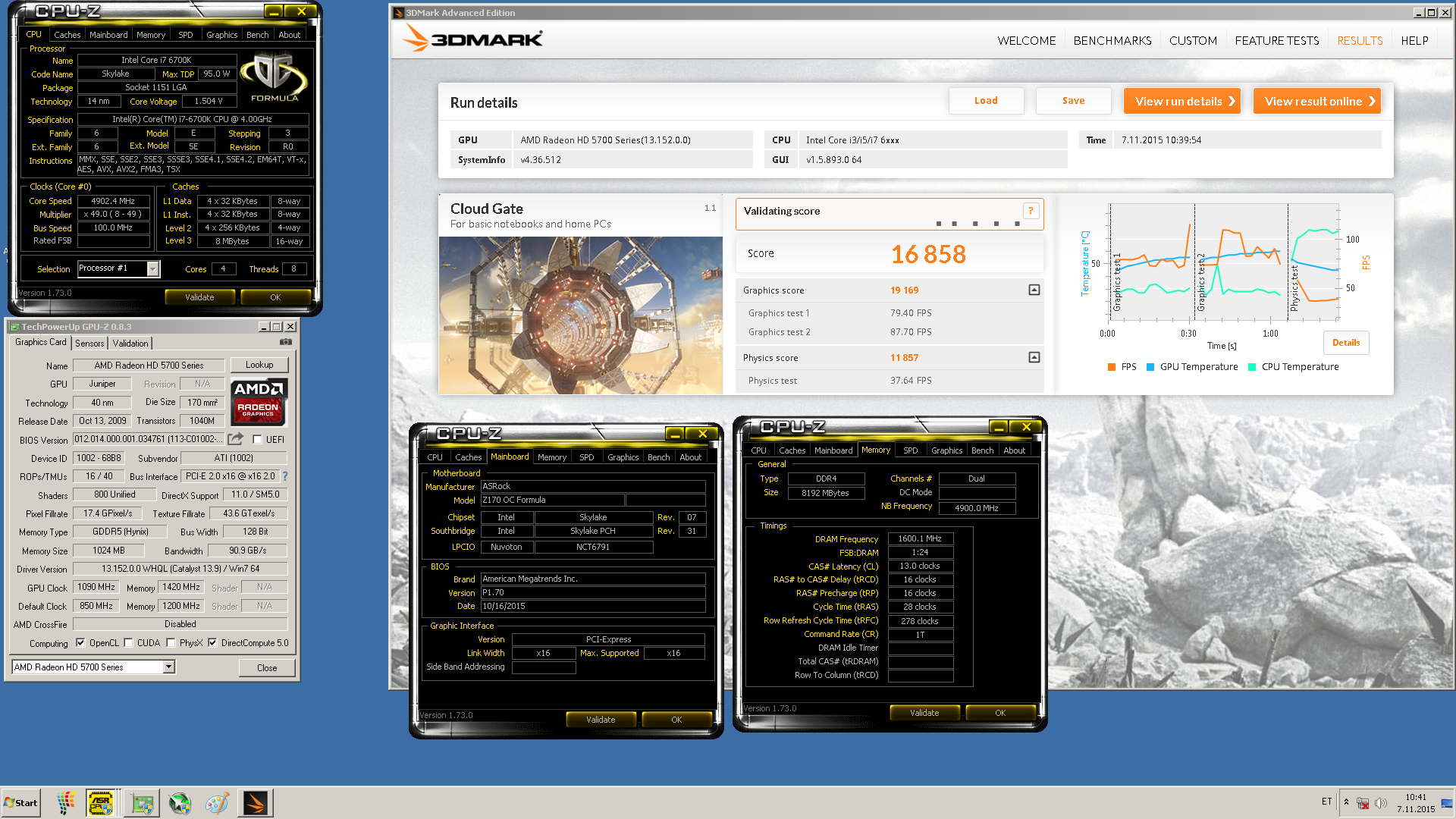Screen dimensions: 1456x819
Task: Open the Validating score help question mark
Action: 1031,211
